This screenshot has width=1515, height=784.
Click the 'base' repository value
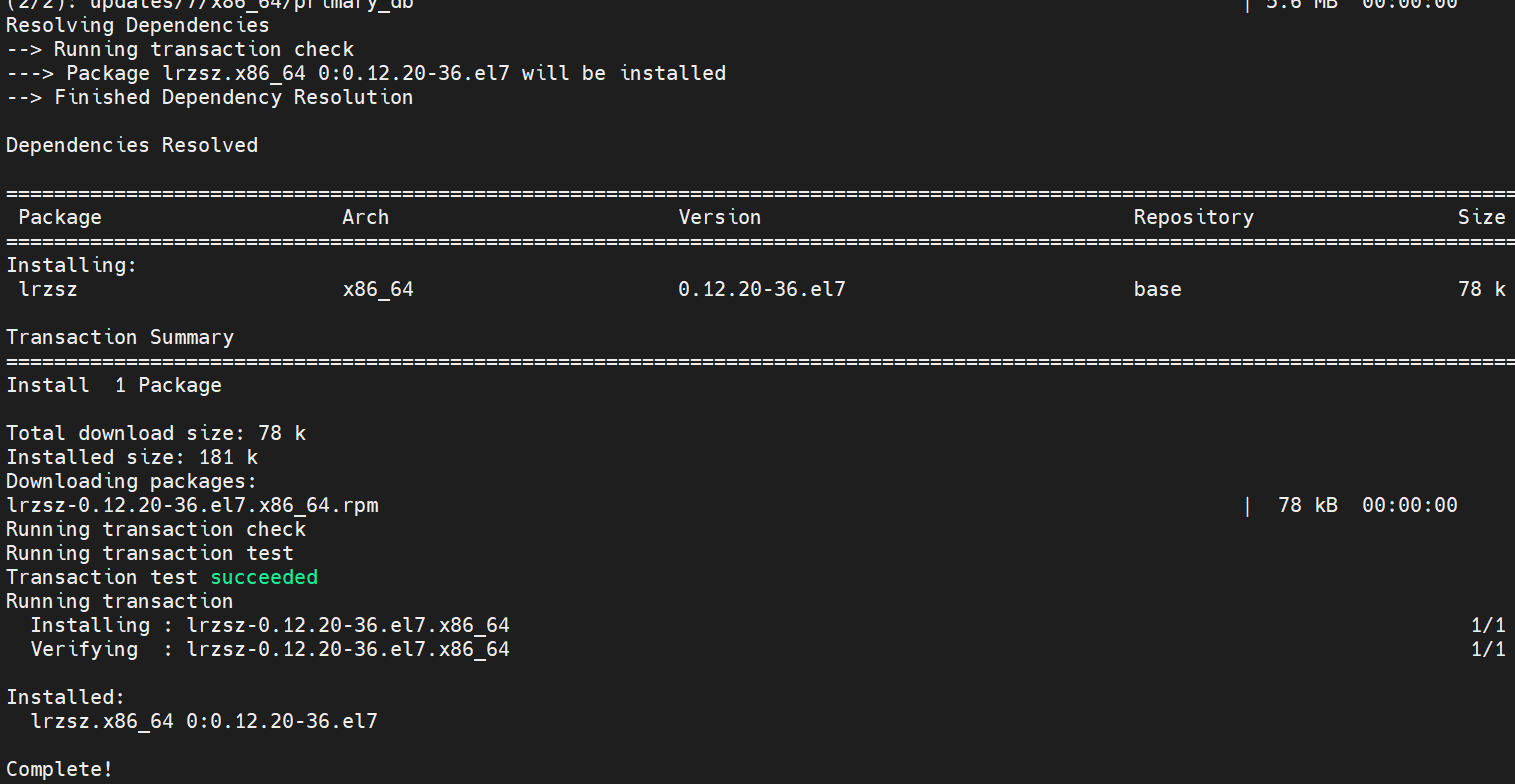click(x=1157, y=289)
